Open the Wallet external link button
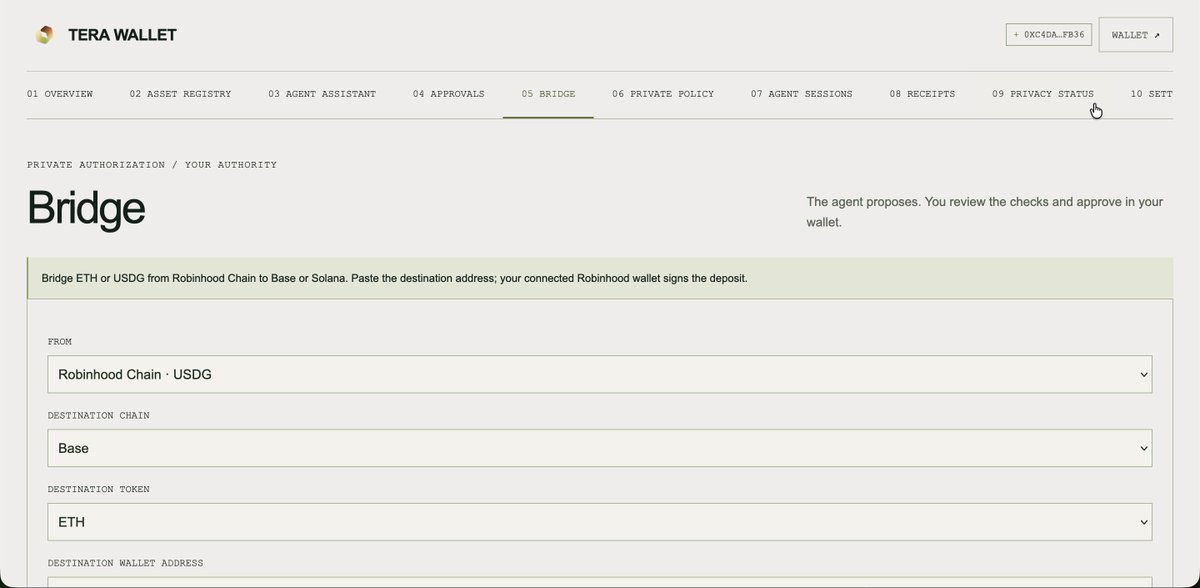Image resolution: width=1200 pixels, height=588 pixels. click(x=1136, y=35)
